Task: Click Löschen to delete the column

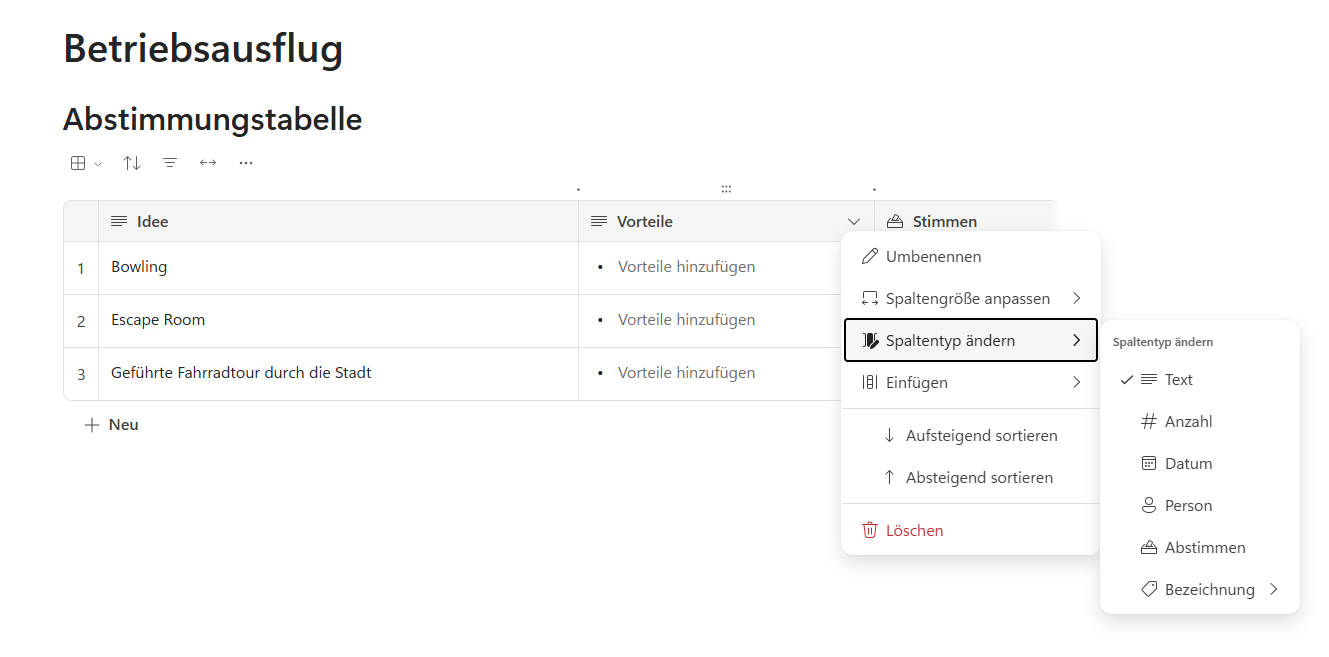Action: coord(914,531)
